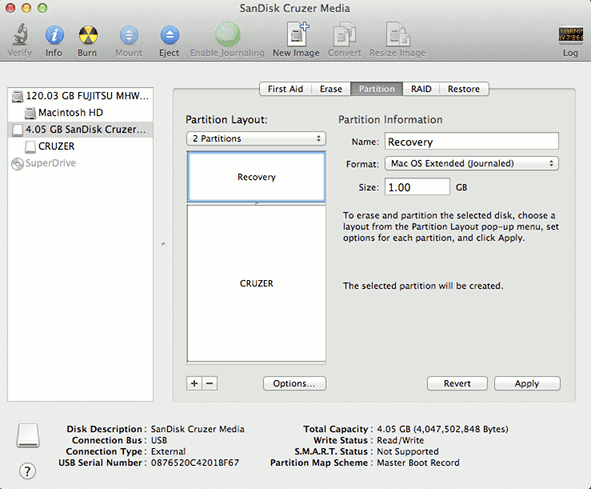Open the Restore tab

464,89
